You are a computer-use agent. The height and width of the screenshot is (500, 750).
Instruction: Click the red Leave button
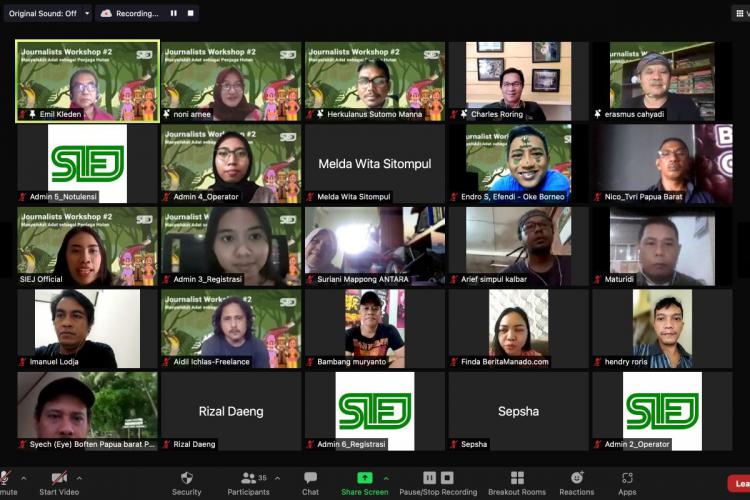click(x=738, y=483)
